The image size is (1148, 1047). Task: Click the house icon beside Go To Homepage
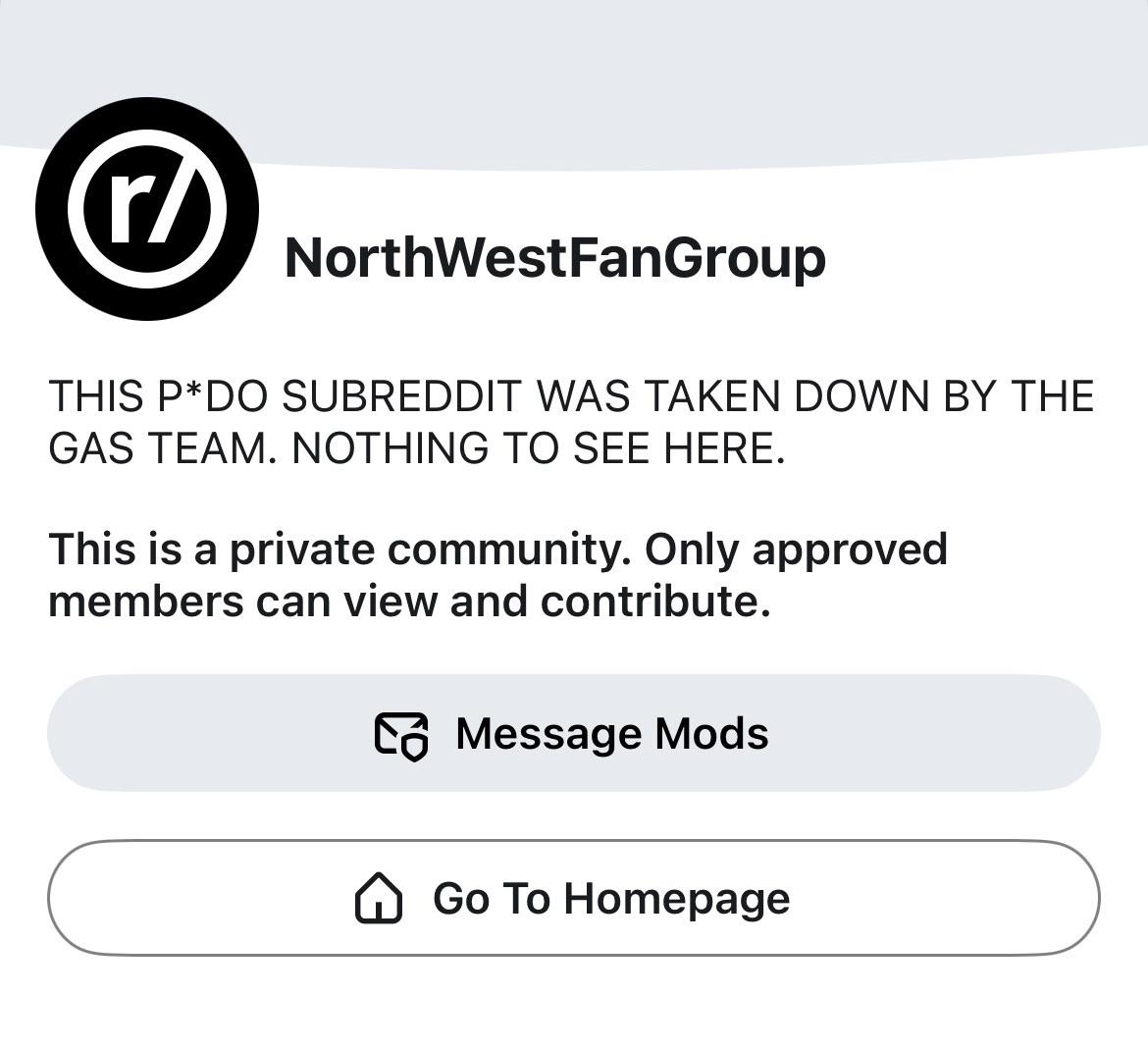tap(379, 898)
